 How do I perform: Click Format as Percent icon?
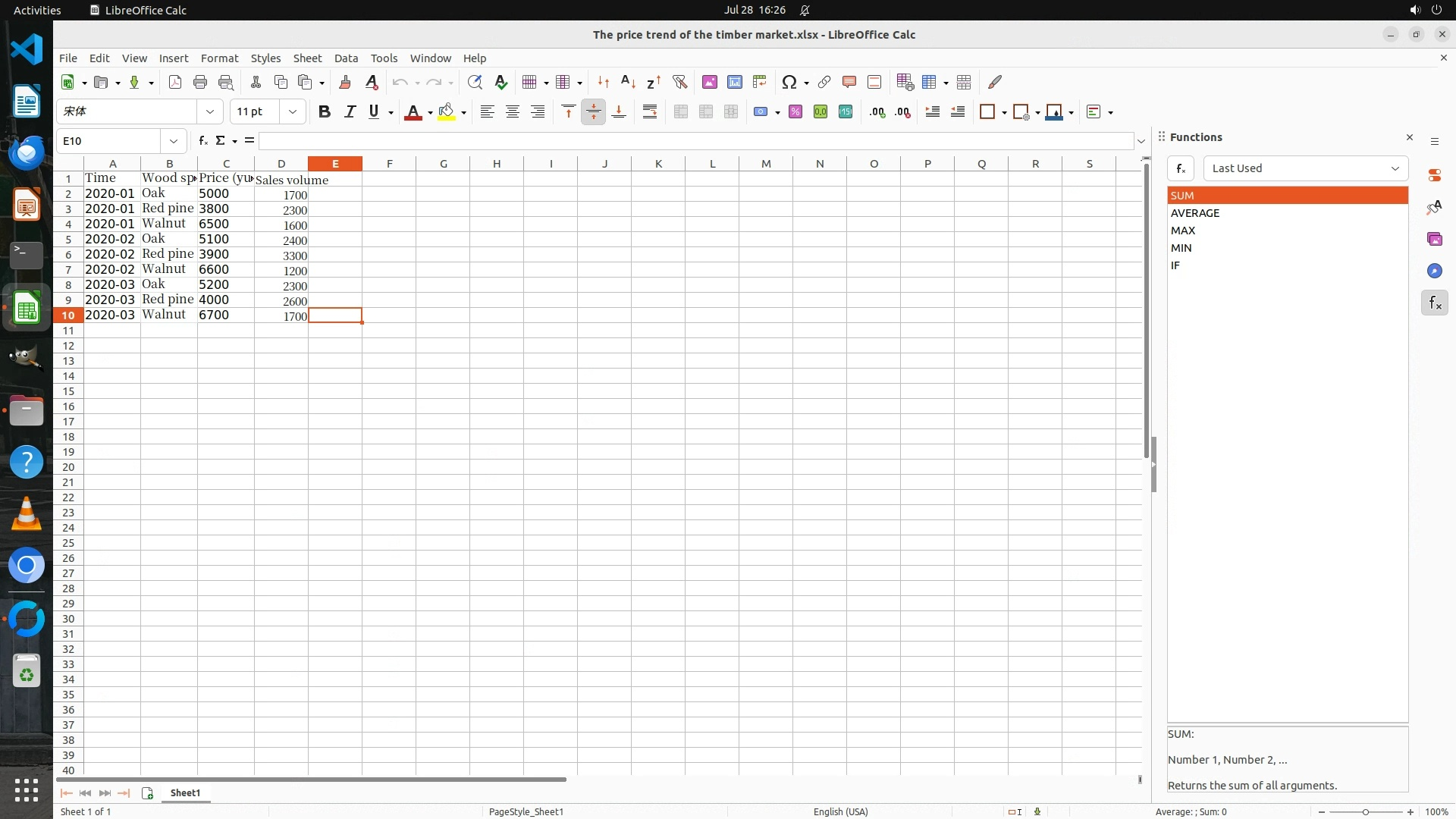point(795,111)
